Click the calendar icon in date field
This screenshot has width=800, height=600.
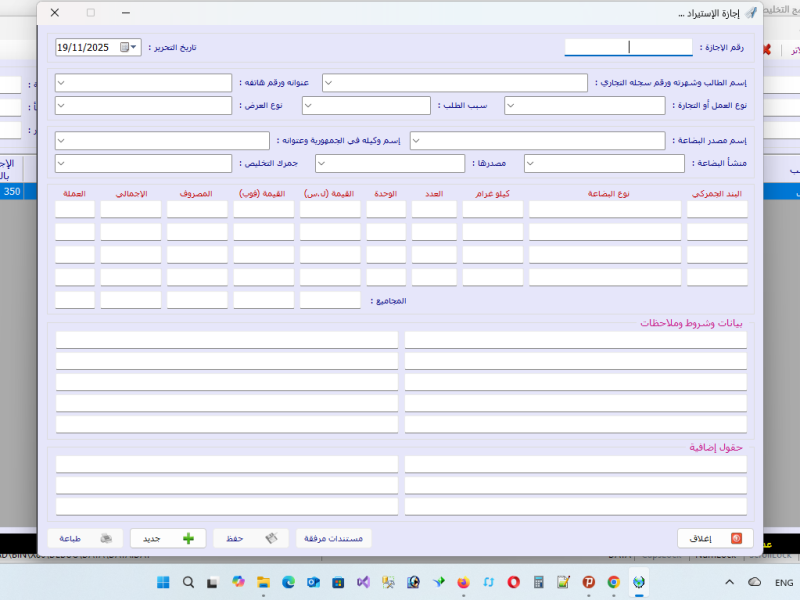pos(124,47)
